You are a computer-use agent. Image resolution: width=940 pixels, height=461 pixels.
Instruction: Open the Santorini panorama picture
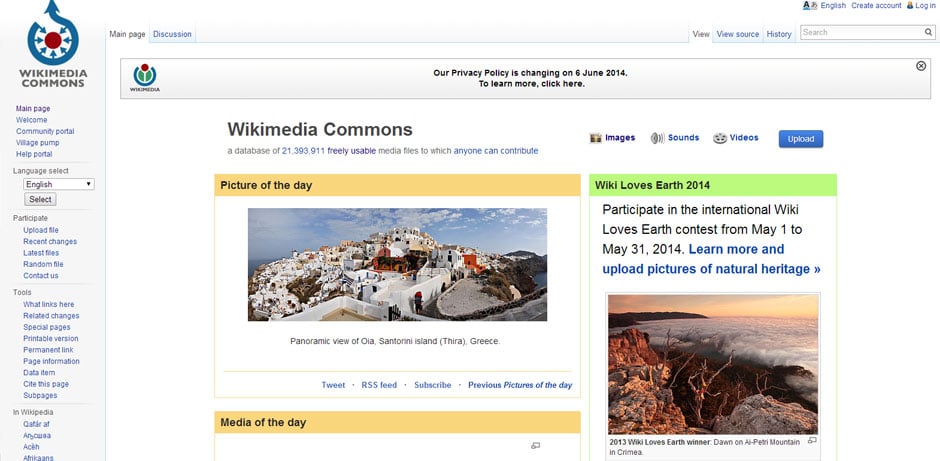(x=397, y=264)
